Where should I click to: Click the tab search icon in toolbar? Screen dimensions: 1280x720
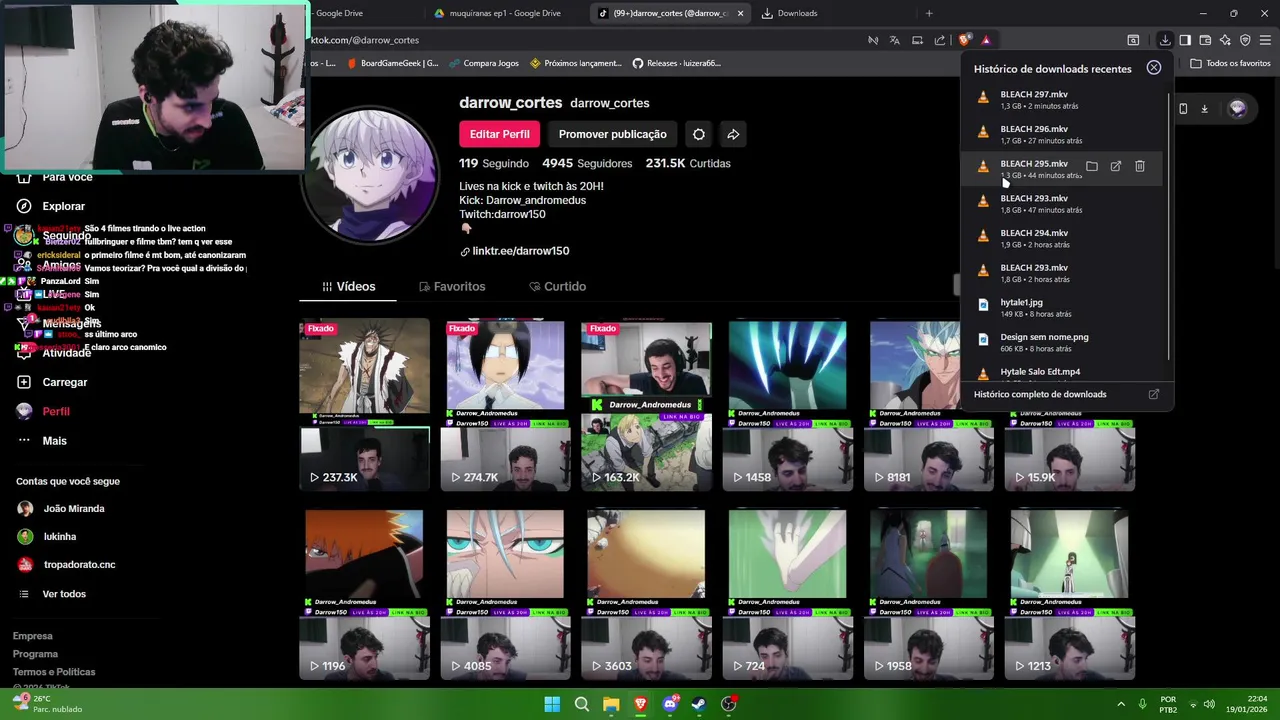coord(1133,40)
